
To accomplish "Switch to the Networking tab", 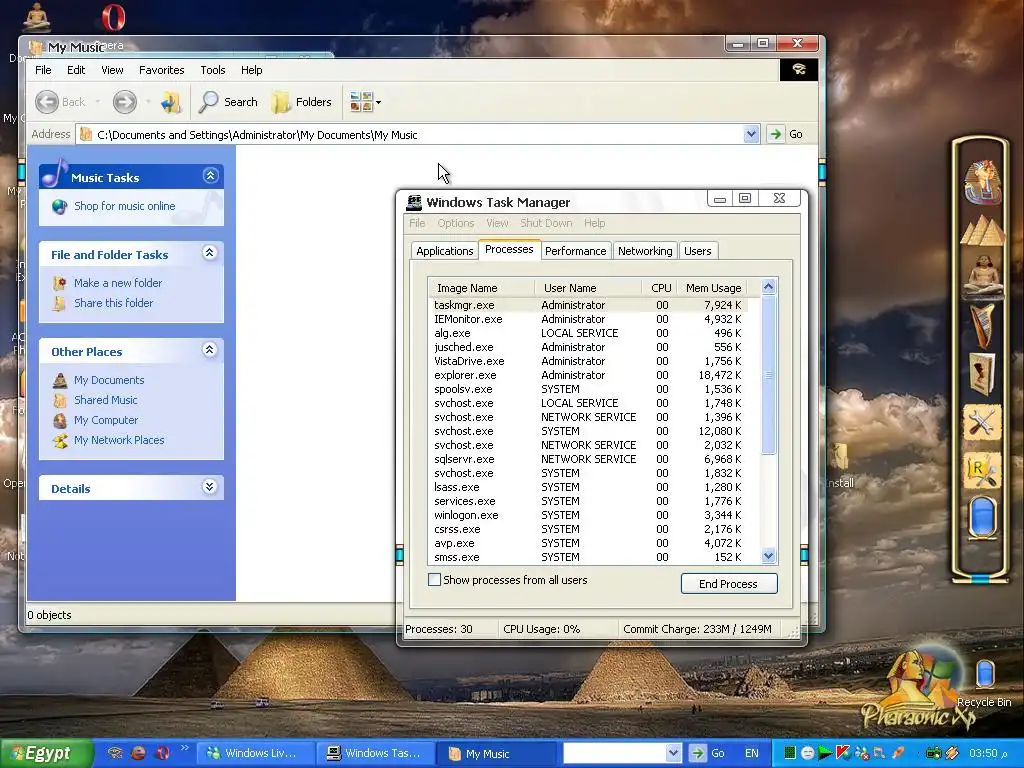I will point(645,251).
